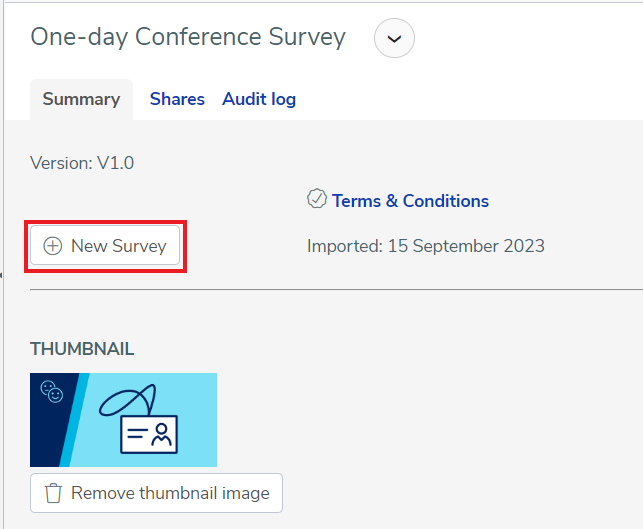
Task: Click the THUMBNAIL section heading
Action: coord(82,349)
